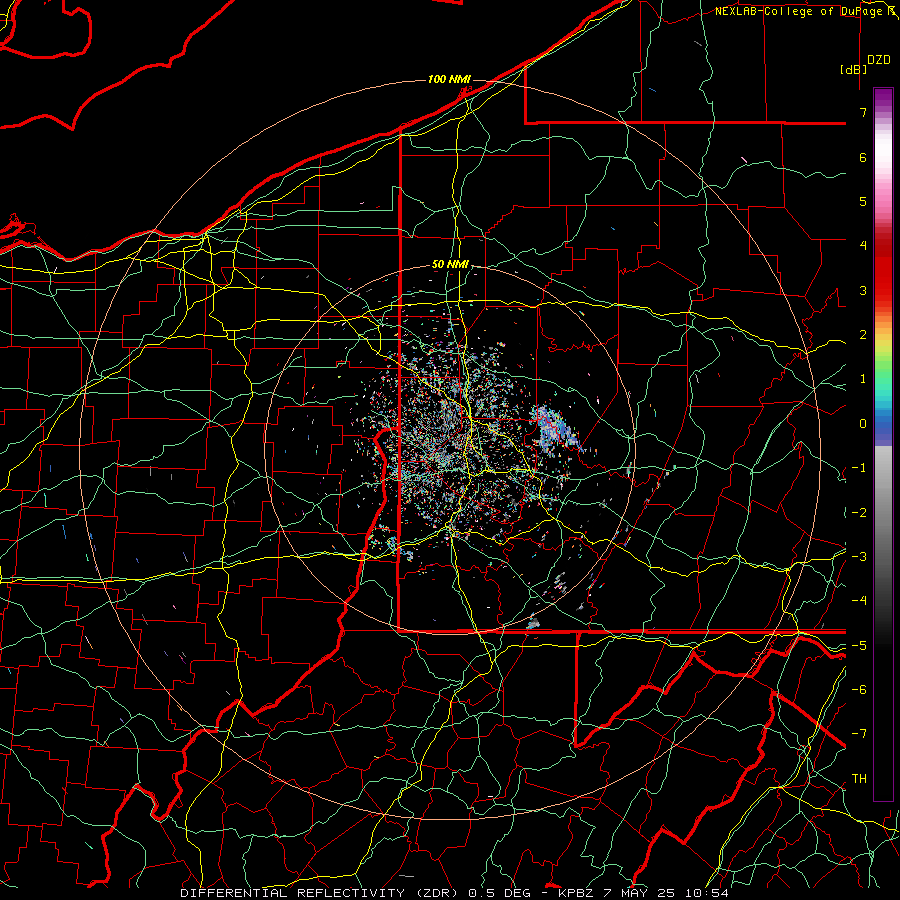
Task: Click the "DZD" legend heading
Action: [878, 60]
